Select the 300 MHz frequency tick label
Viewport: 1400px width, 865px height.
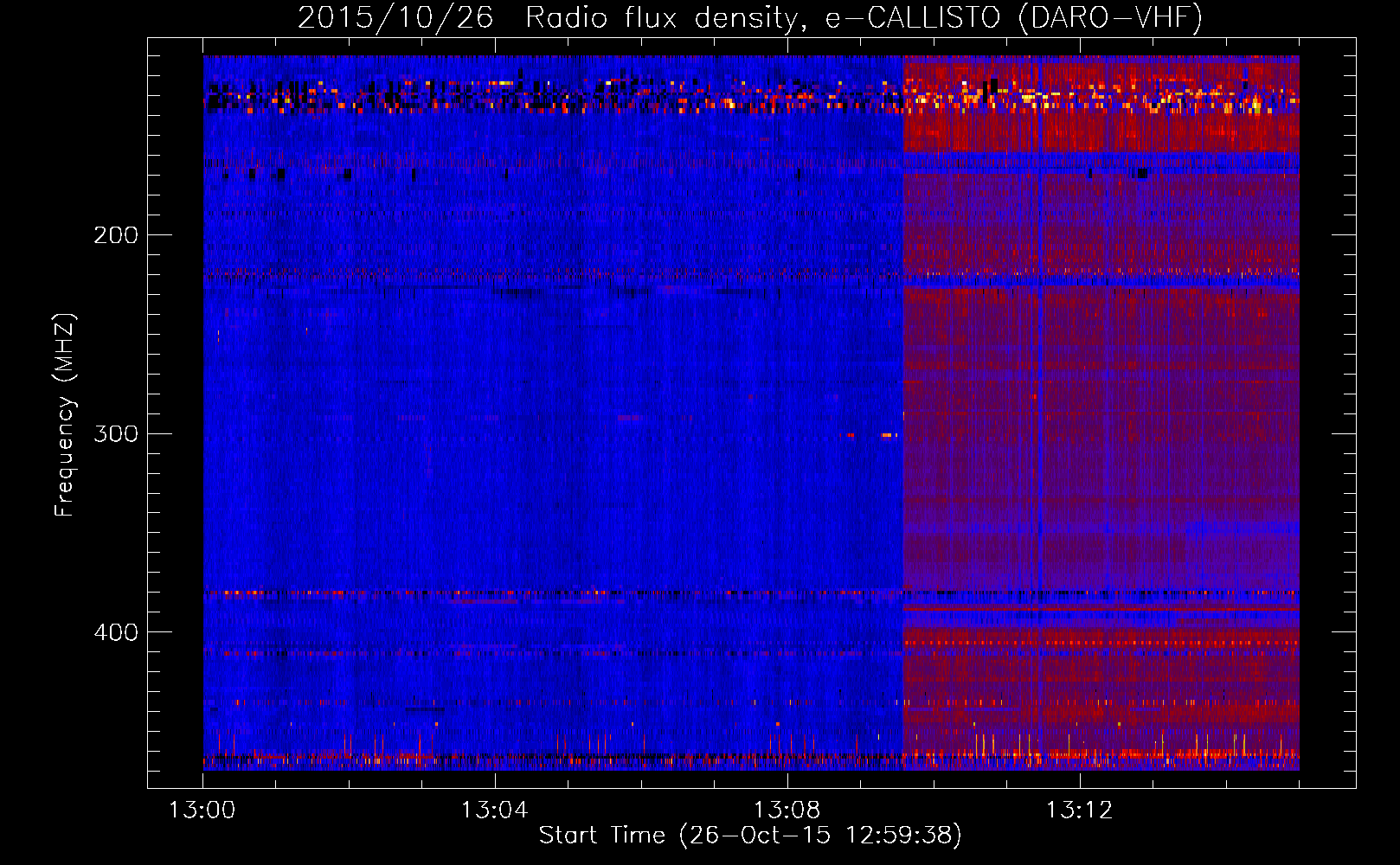116,433
